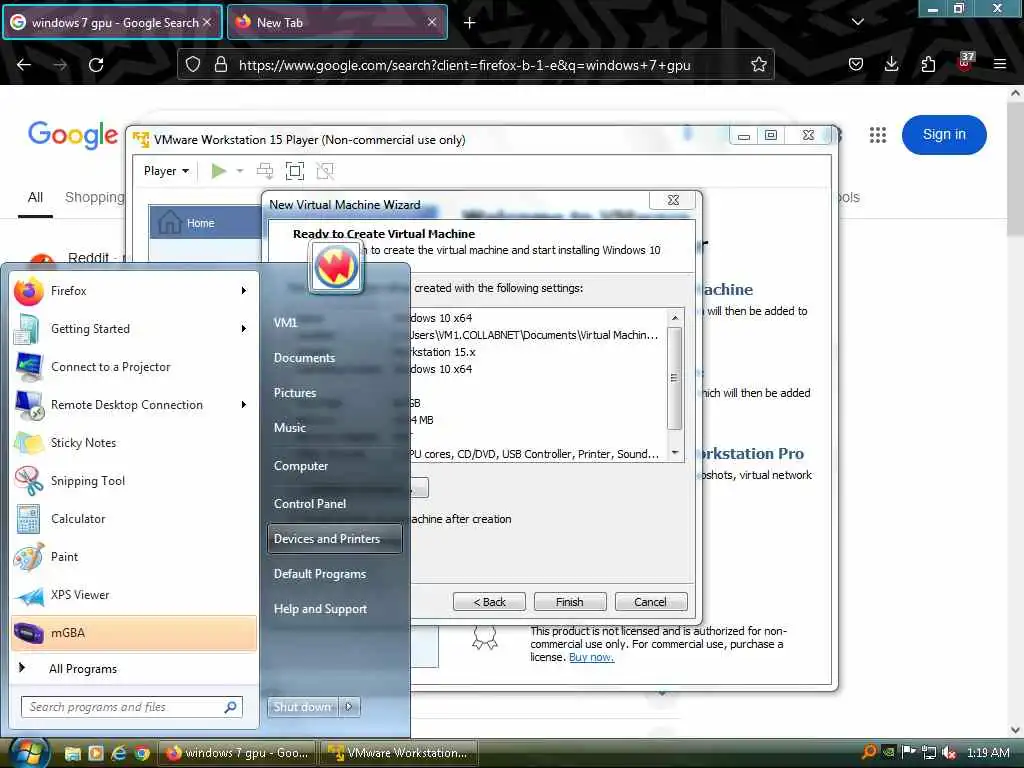Expand Firefox jump list arrow in Start menu
This screenshot has height=768, width=1024.
[244, 291]
